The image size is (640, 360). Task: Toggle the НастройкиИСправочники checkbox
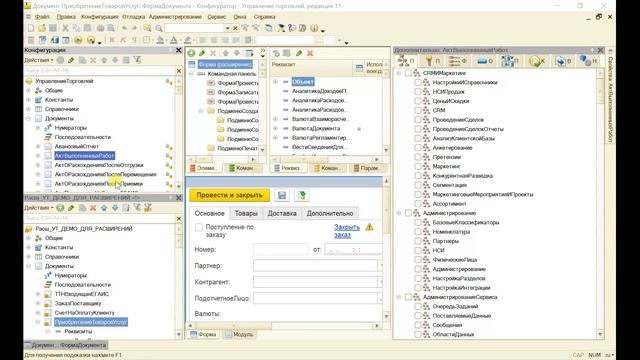click(x=418, y=82)
